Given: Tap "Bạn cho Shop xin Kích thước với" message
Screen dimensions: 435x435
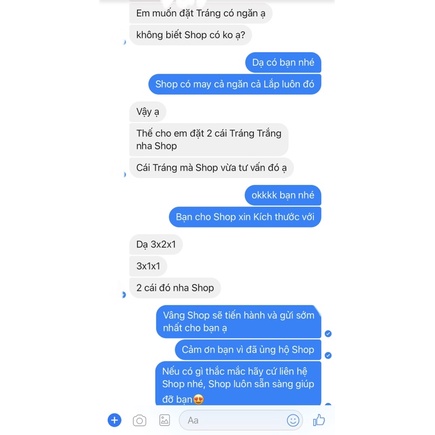Looking at the screenshot, I should (x=245, y=217).
